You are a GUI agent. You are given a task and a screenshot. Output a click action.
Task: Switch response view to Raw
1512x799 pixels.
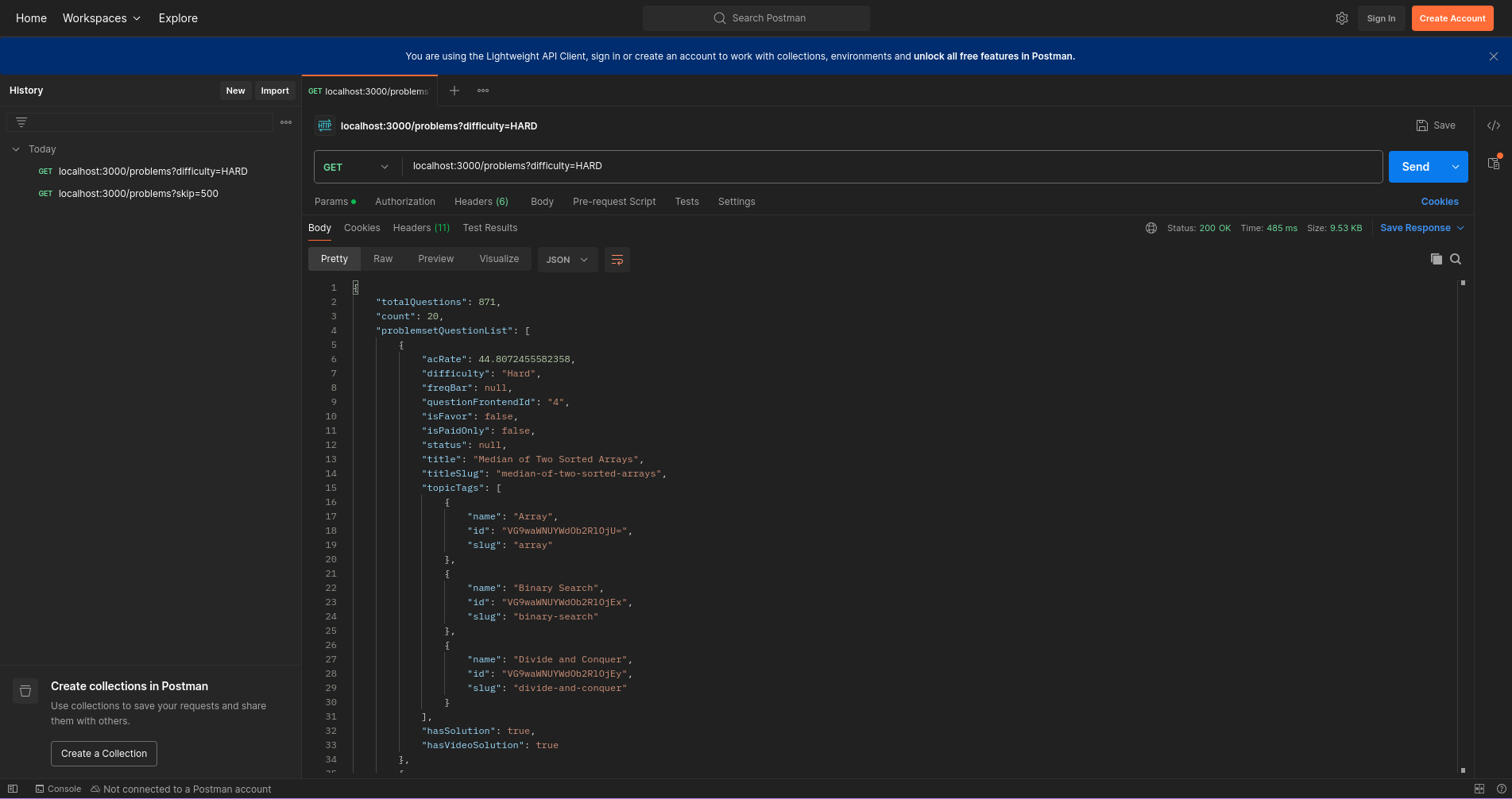tap(383, 259)
